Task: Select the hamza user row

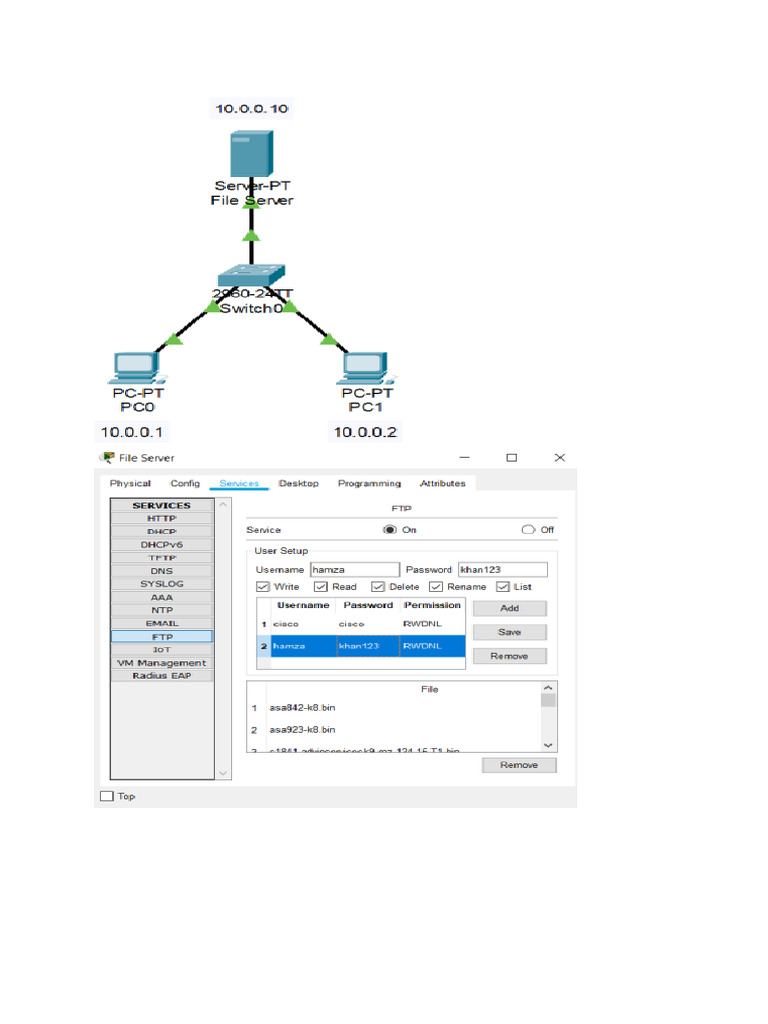Action: click(x=361, y=646)
